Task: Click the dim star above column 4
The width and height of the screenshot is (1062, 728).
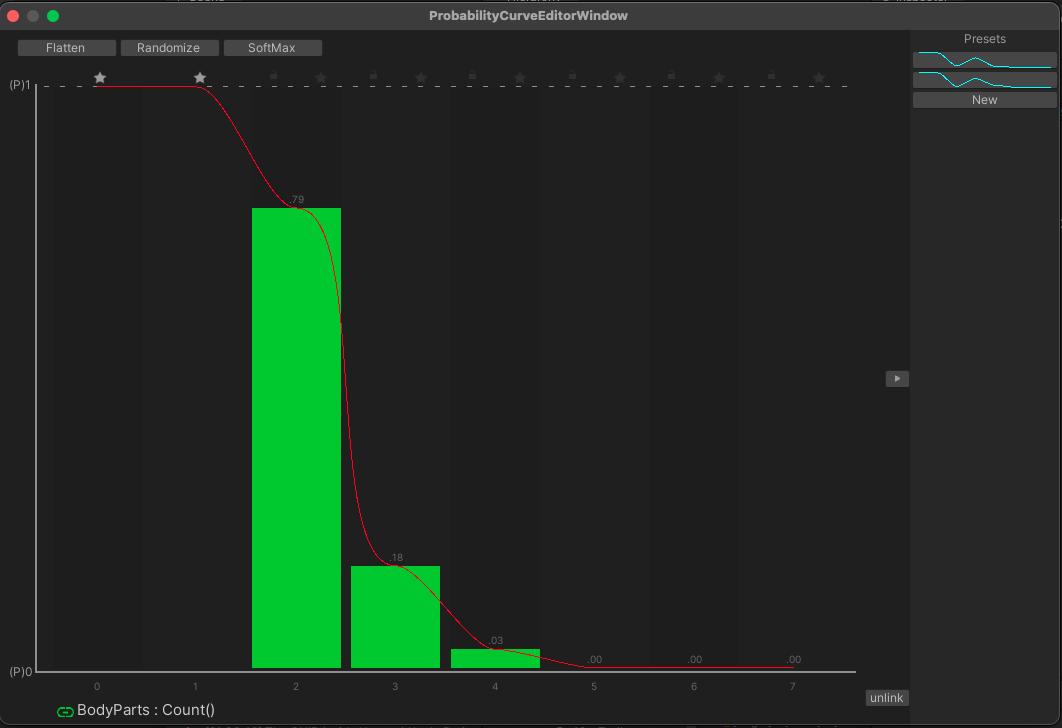Action: point(520,78)
